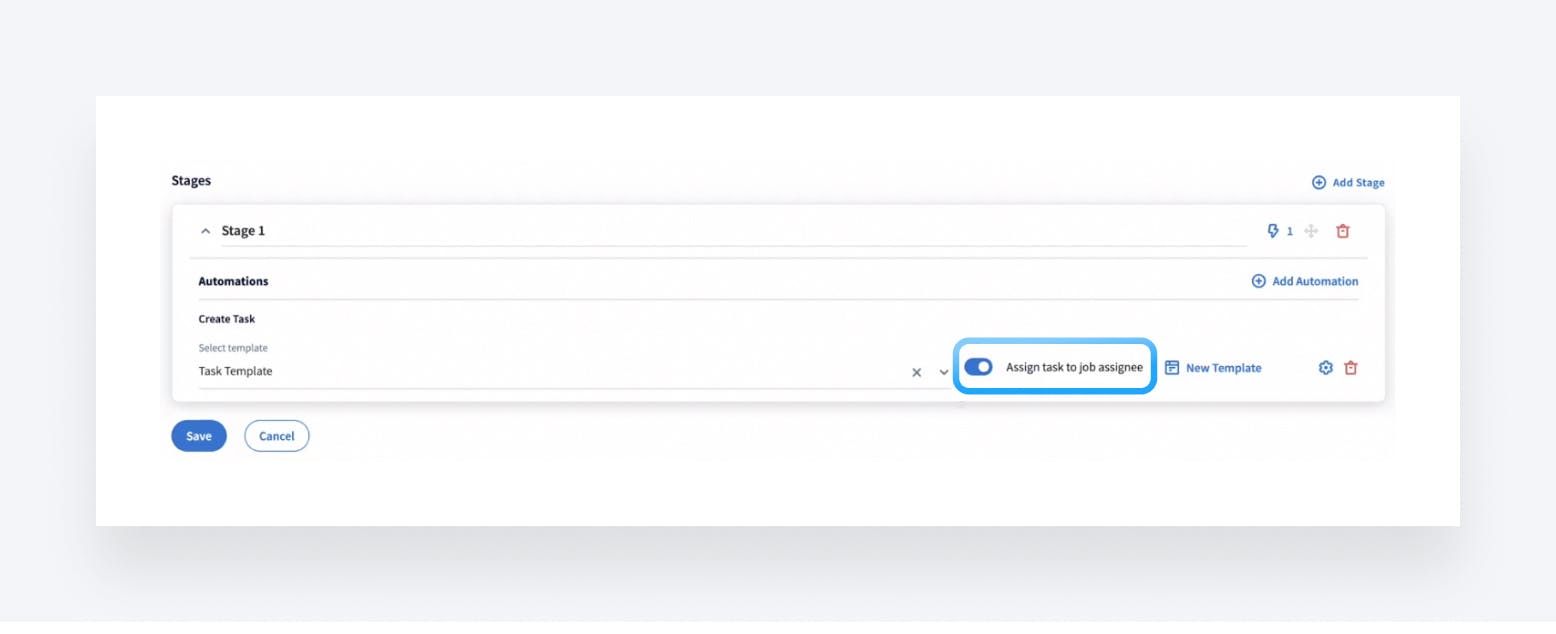Delete Stage 1 using its red trash icon
1556x634 pixels.
pyautogui.click(x=1343, y=231)
